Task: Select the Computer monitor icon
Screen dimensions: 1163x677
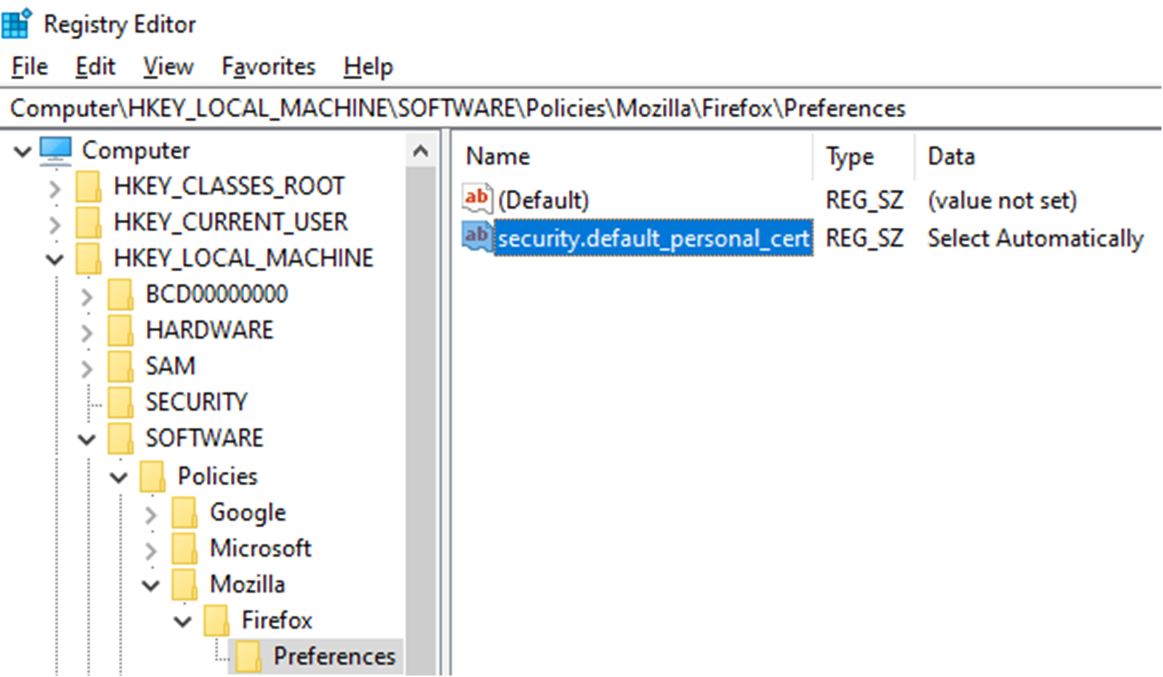Action: coord(56,151)
